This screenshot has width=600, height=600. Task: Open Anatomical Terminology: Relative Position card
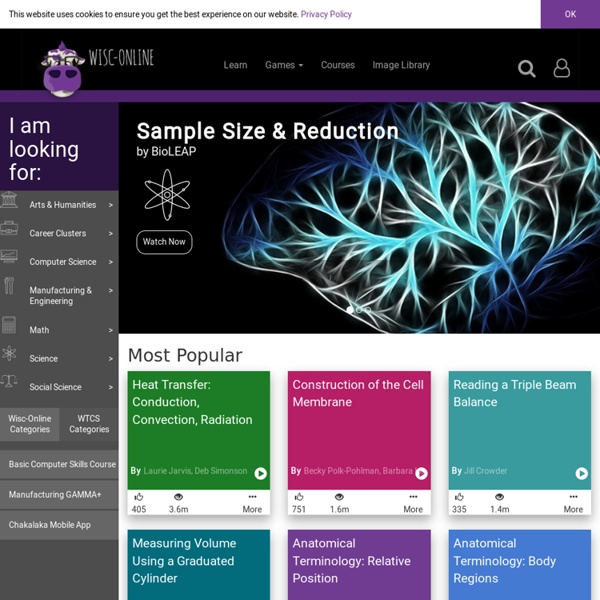pos(359,564)
